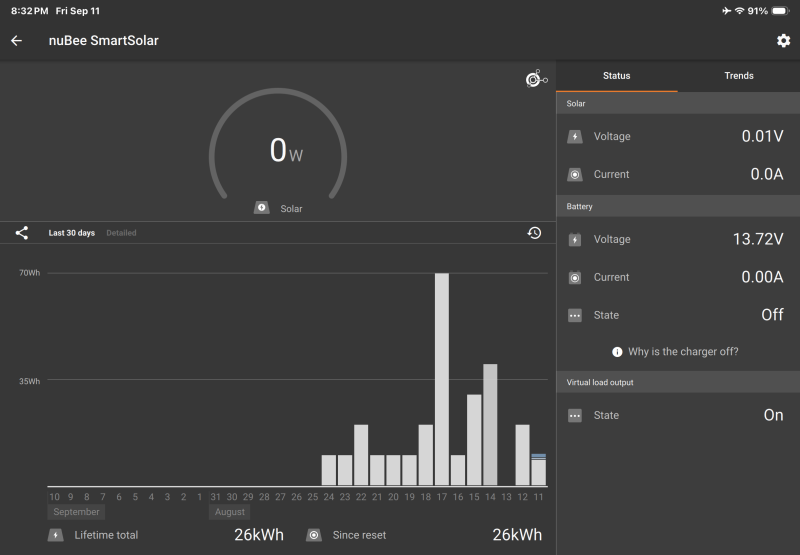
Task: Switch to the Trends tab
Action: (x=739, y=76)
